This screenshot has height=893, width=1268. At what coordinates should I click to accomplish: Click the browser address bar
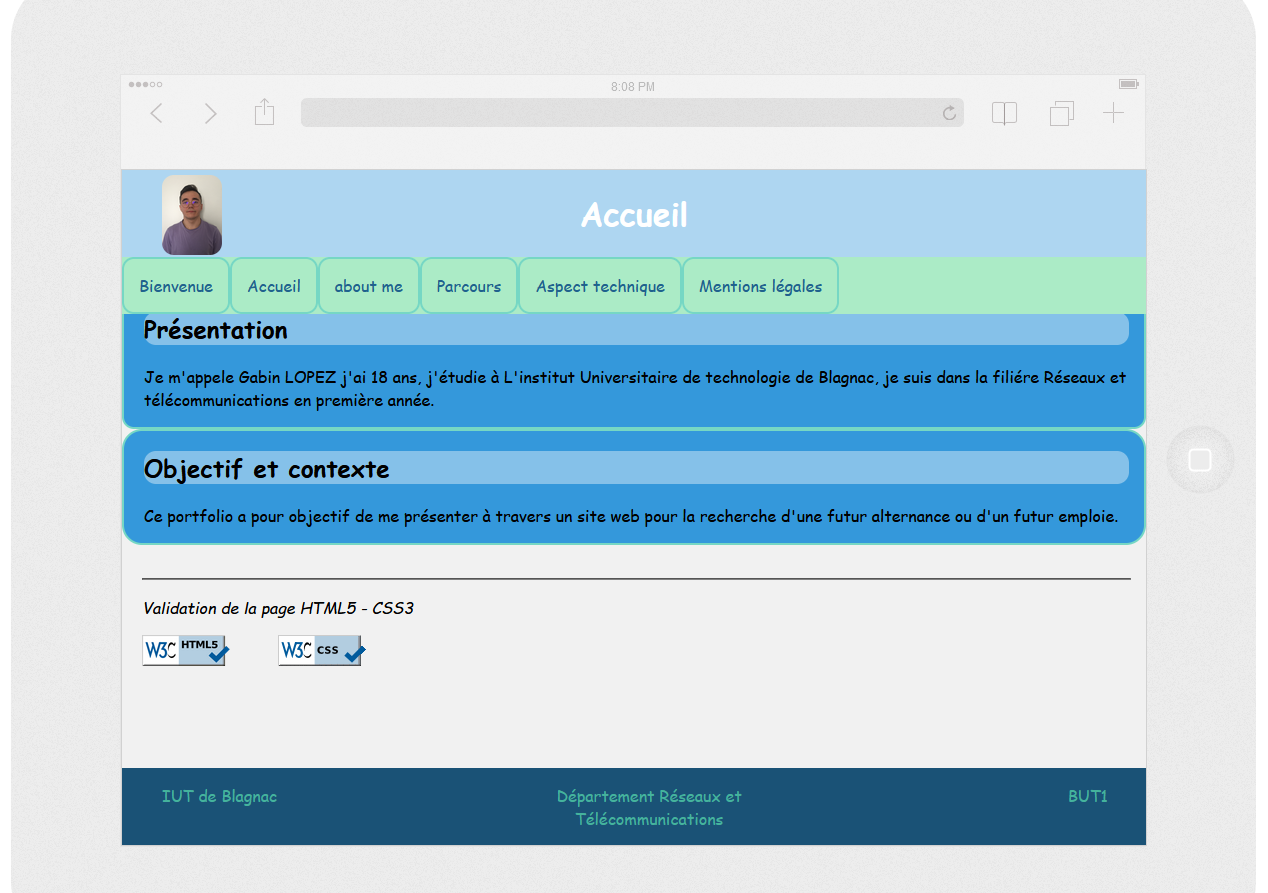click(632, 113)
